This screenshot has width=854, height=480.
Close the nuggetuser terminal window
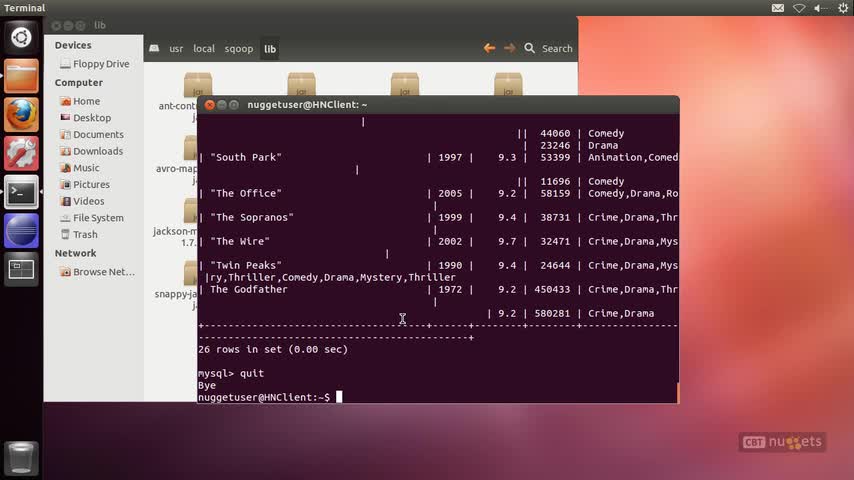click(210, 105)
